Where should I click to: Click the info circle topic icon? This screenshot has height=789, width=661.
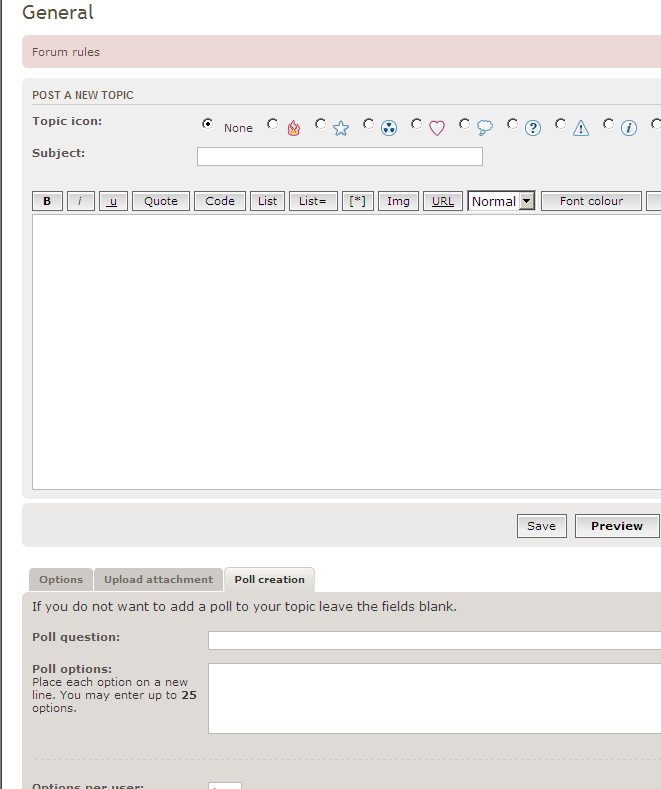(x=629, y=128)
